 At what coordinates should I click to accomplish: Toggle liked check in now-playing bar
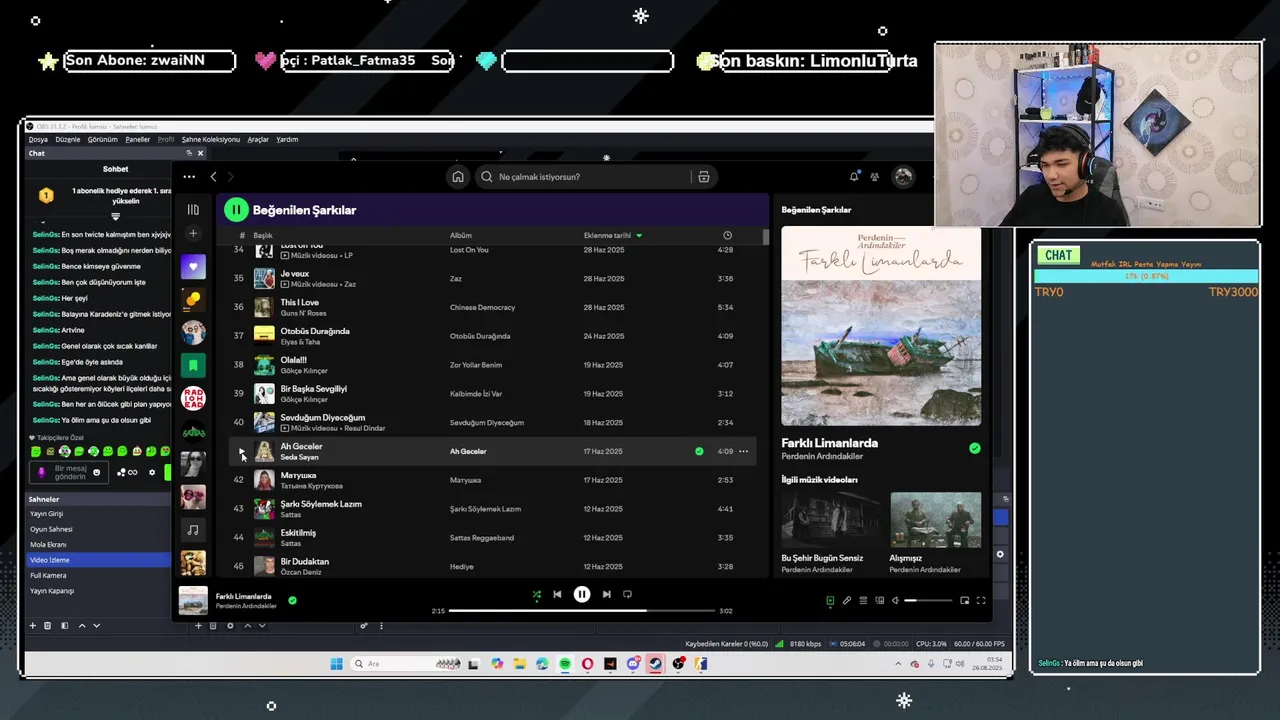click(x=292, y=600)
